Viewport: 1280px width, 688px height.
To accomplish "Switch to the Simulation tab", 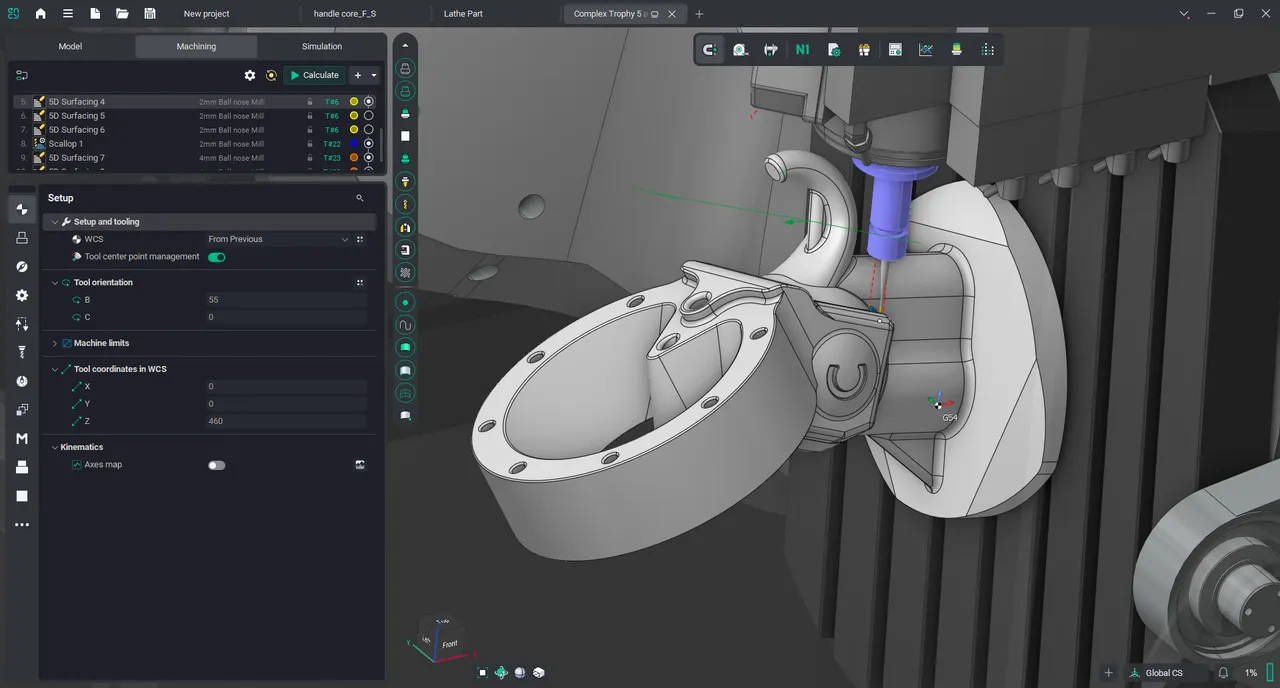I will point(322,46).
